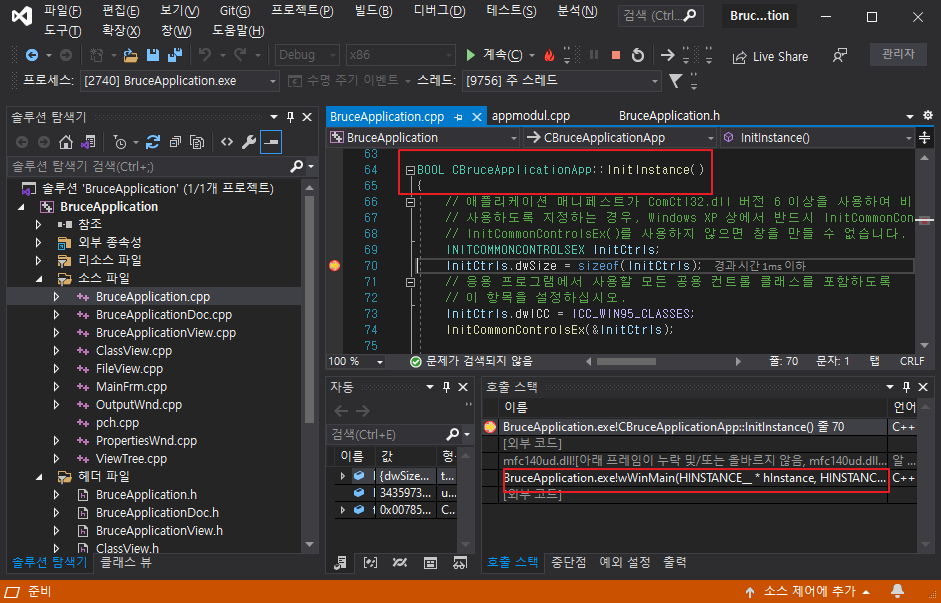Pin the Call Stack (호출 스택) panel

pyautogui.click(x=907, y=387)
